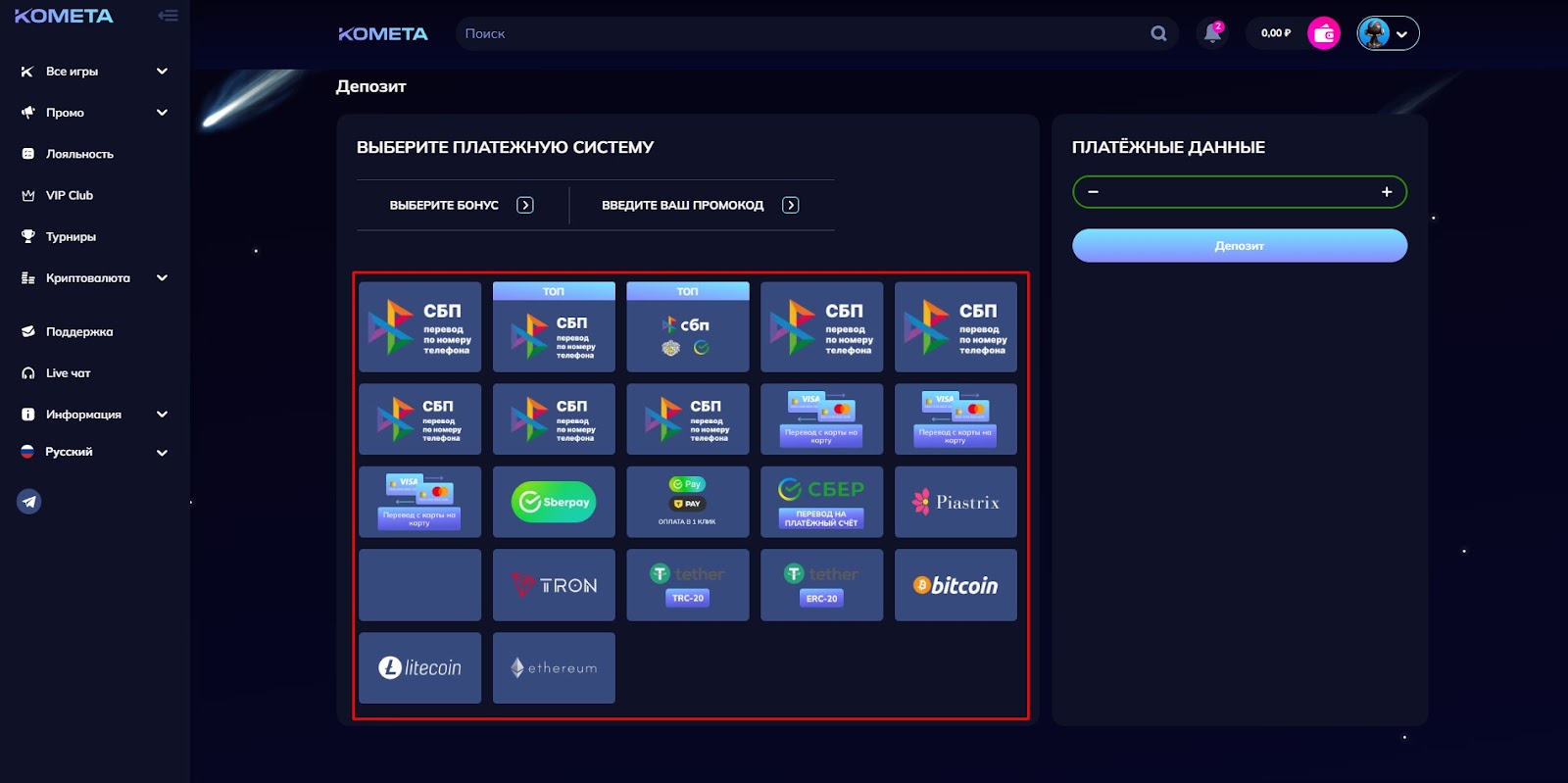
Task: Click the Криптовалюта sidebar icon
Action: tap(28, 278)
